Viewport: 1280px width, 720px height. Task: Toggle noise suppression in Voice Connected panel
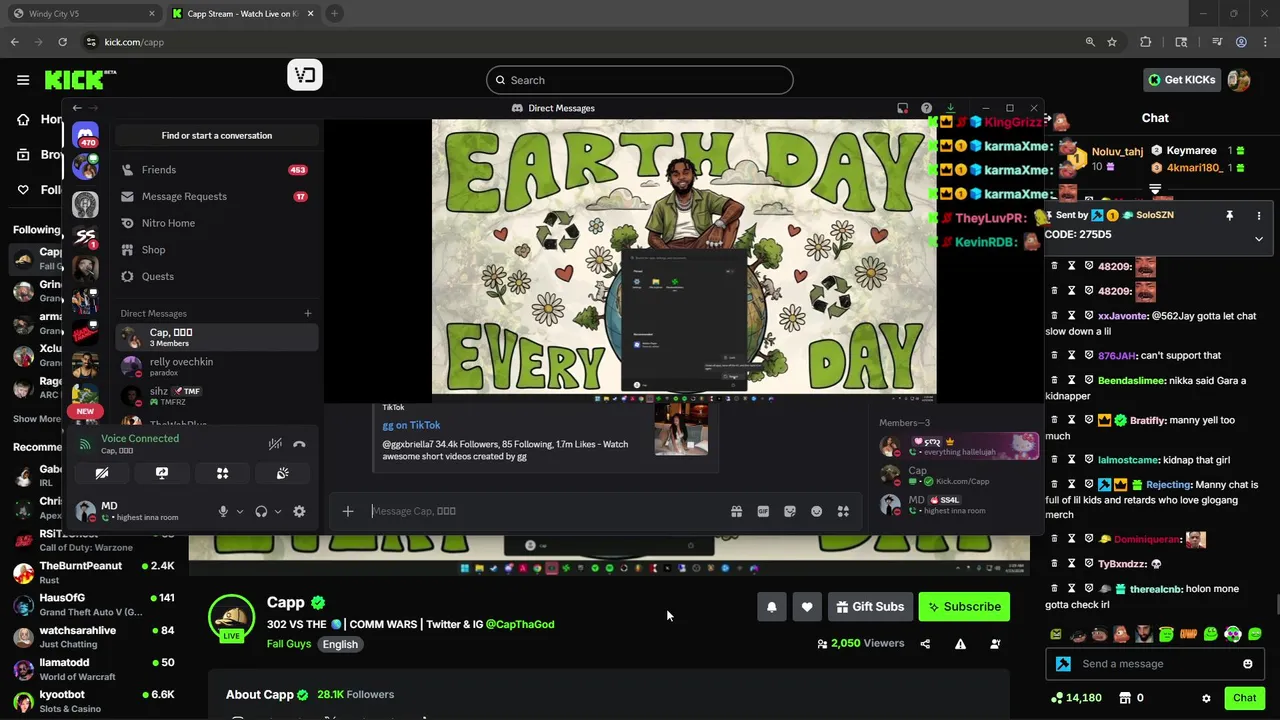275,444
